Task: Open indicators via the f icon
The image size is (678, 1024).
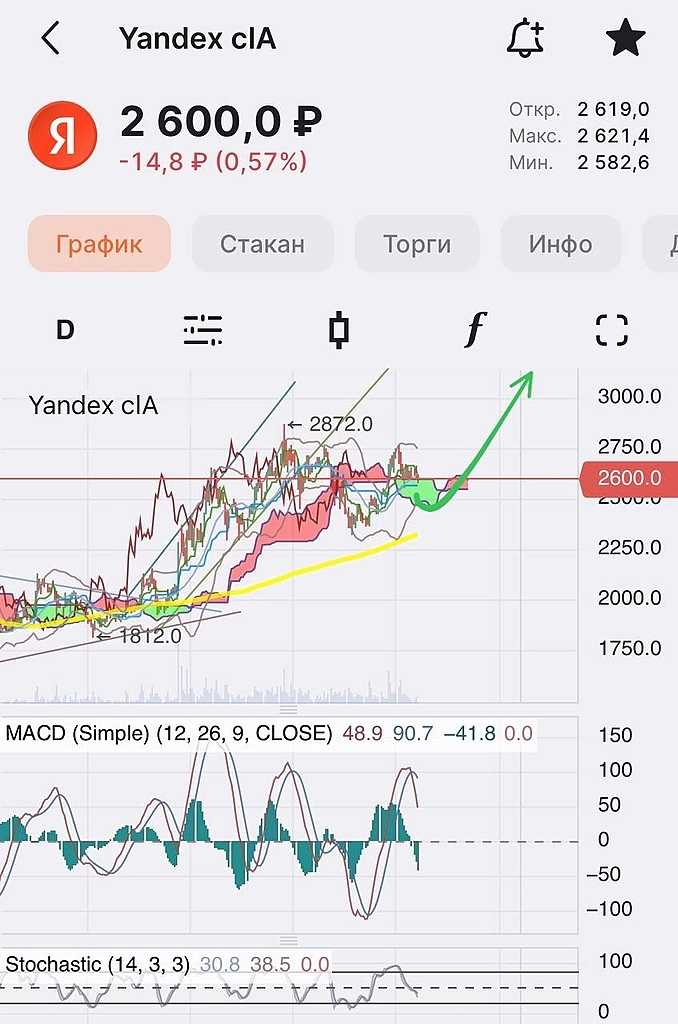Action: point(476,329)
